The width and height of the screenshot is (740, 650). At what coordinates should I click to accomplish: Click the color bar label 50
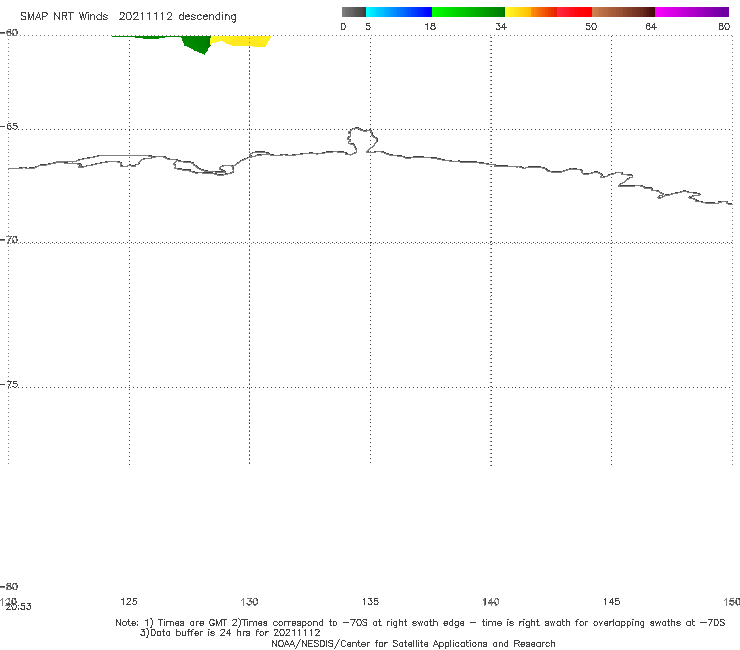coord(591,27)
